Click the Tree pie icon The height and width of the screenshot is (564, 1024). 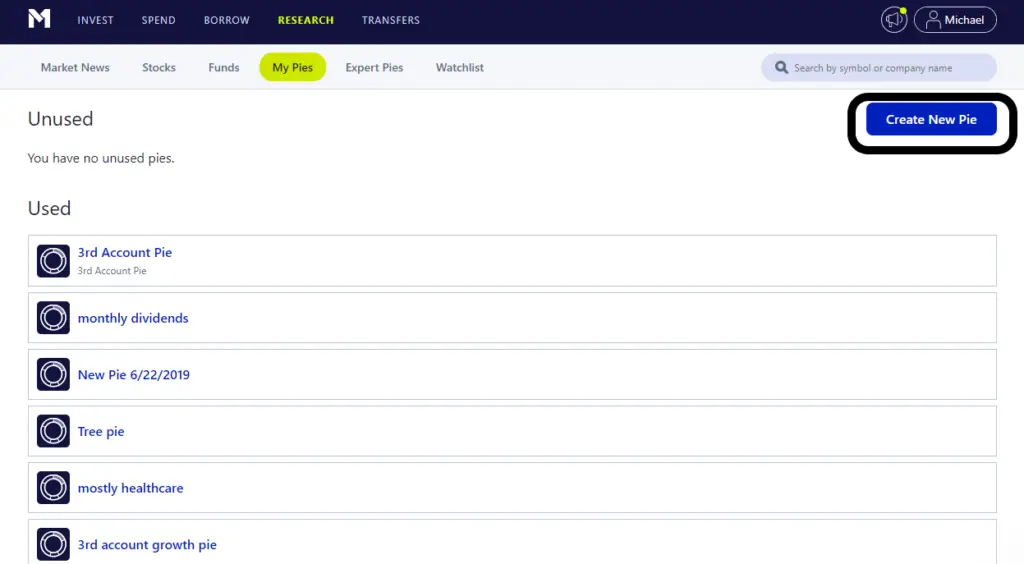53,431
